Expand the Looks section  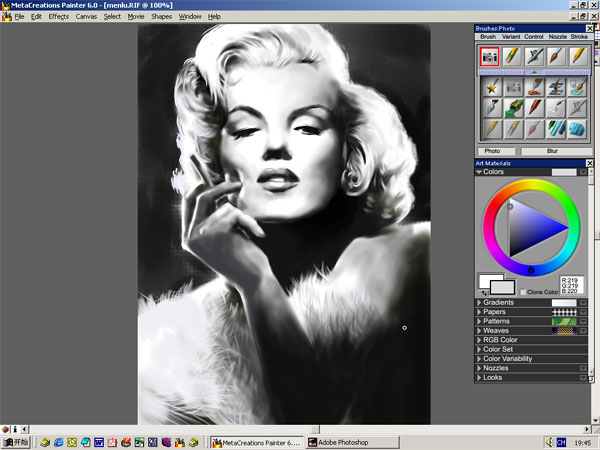(479, 378)
